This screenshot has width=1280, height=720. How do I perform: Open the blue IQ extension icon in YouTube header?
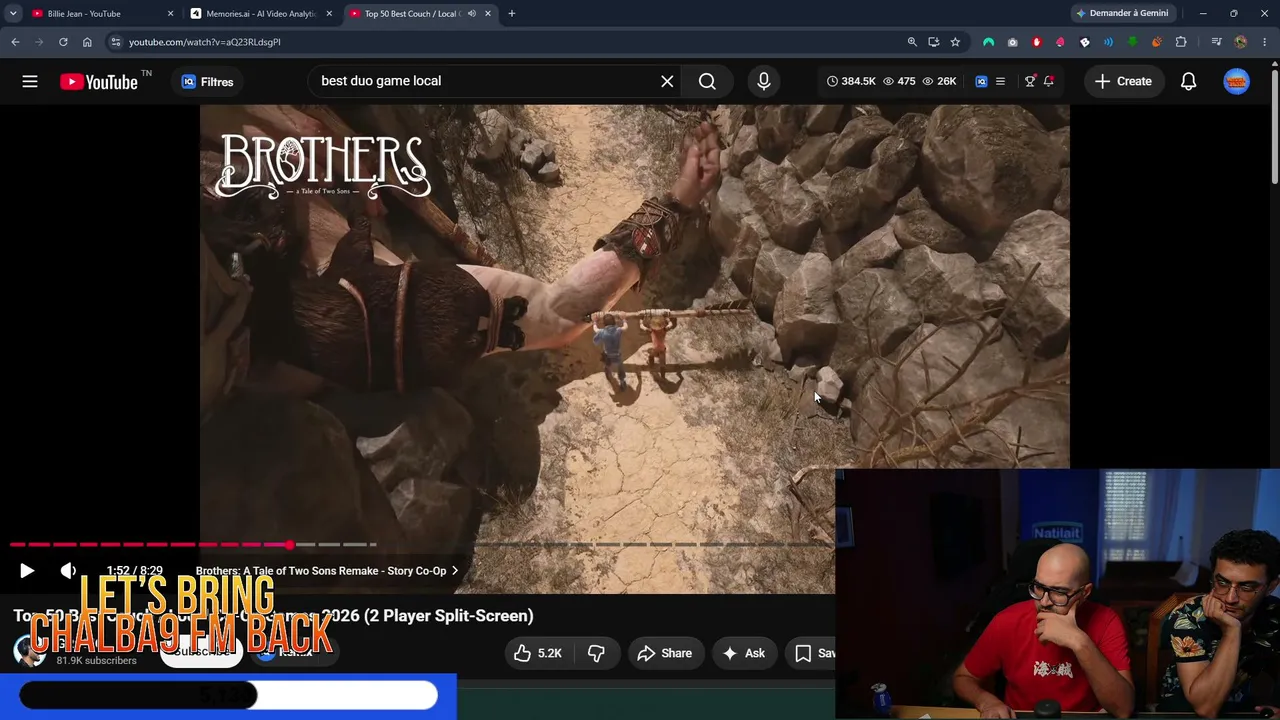pos(981,81)
